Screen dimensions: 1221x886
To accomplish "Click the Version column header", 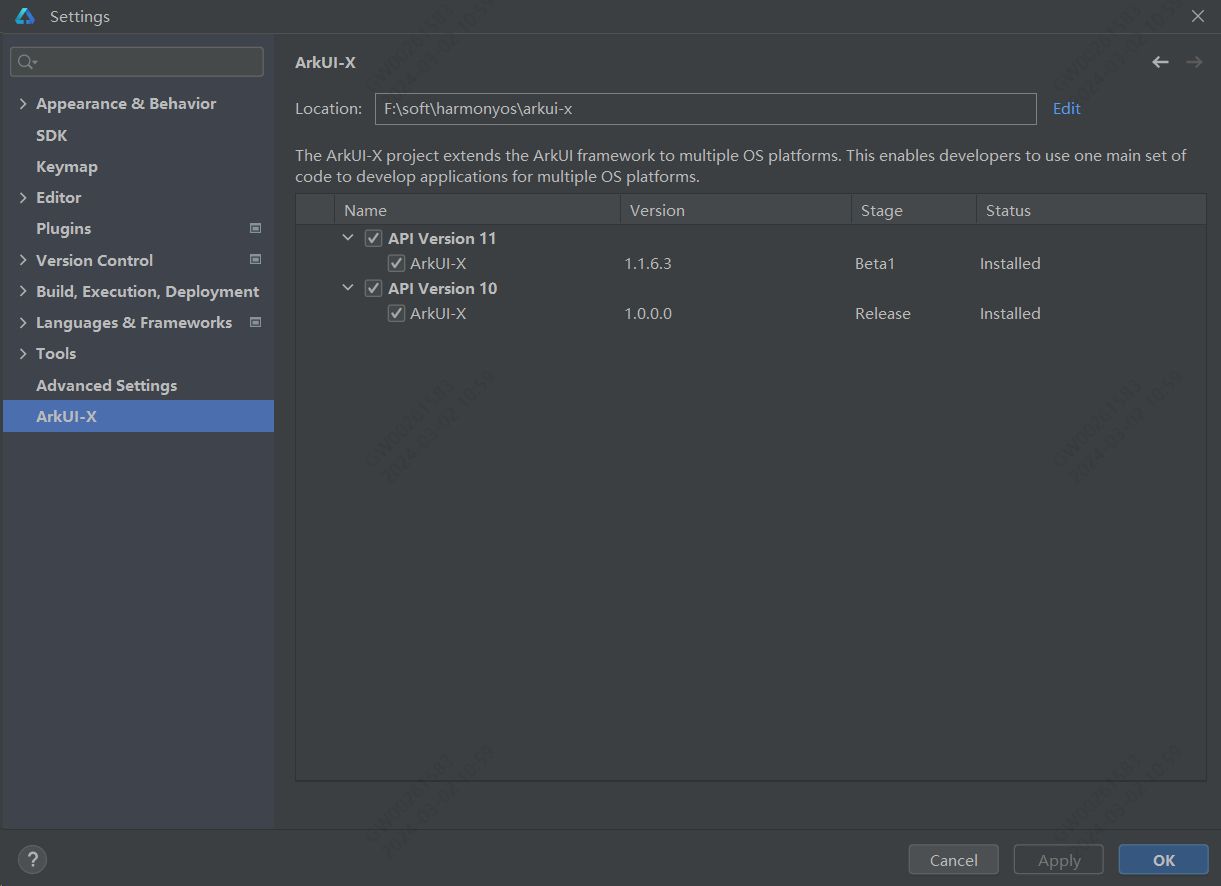I will point(736,210).
